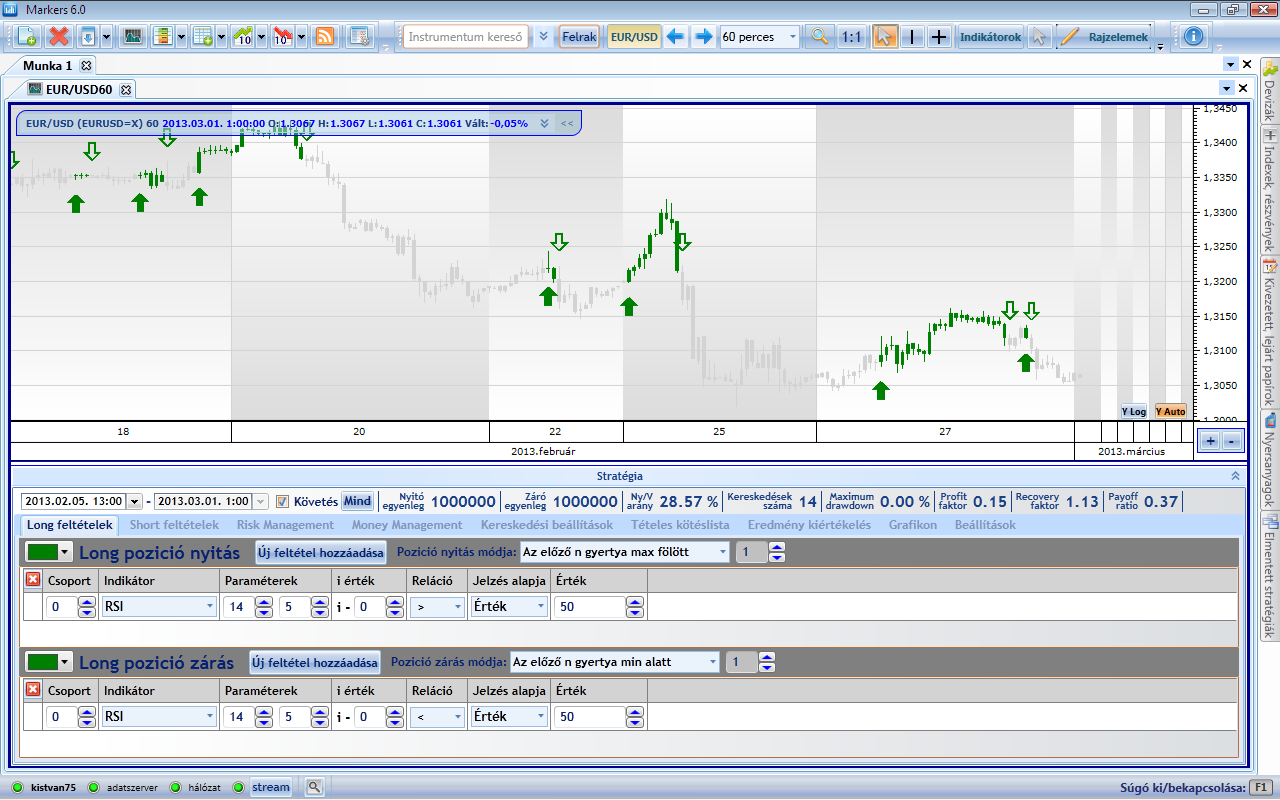This screenshot has width=1280, height=800.
Task: Select the crosshair cursor tool
Action: [x=939, y=37]
